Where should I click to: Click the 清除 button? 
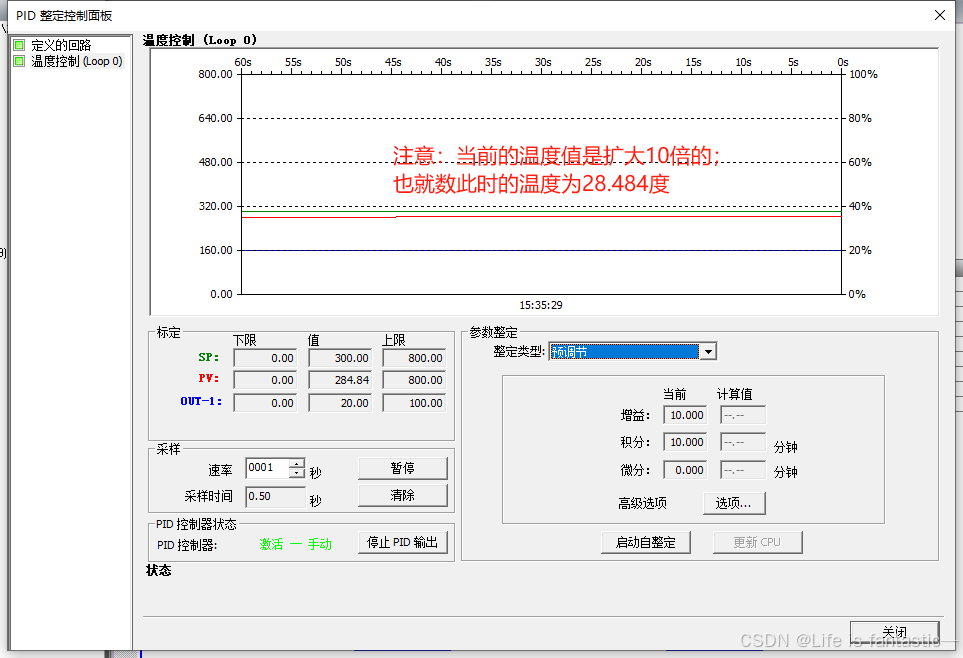point(402,495)
